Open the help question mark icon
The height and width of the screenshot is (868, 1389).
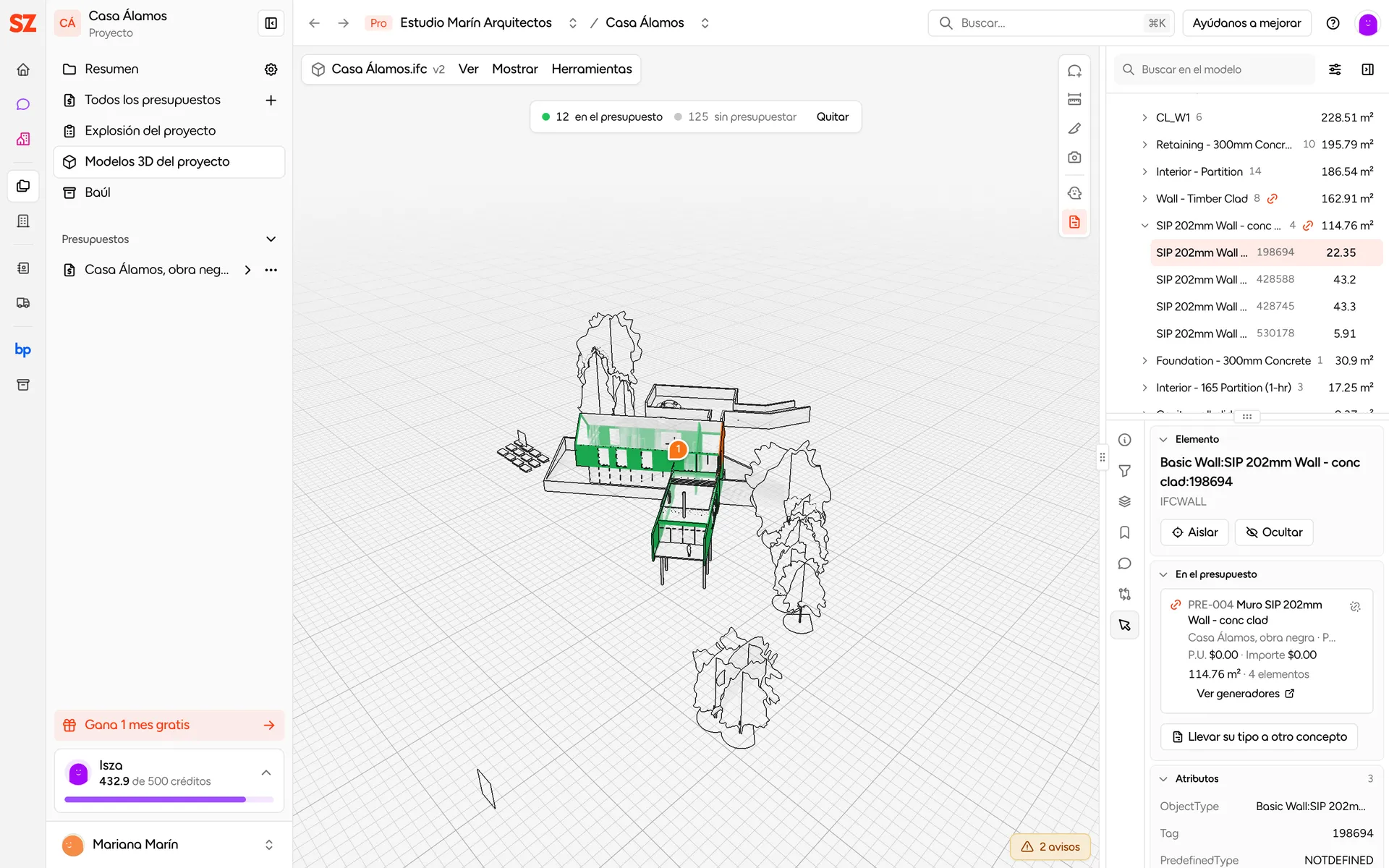point(1333,23)
